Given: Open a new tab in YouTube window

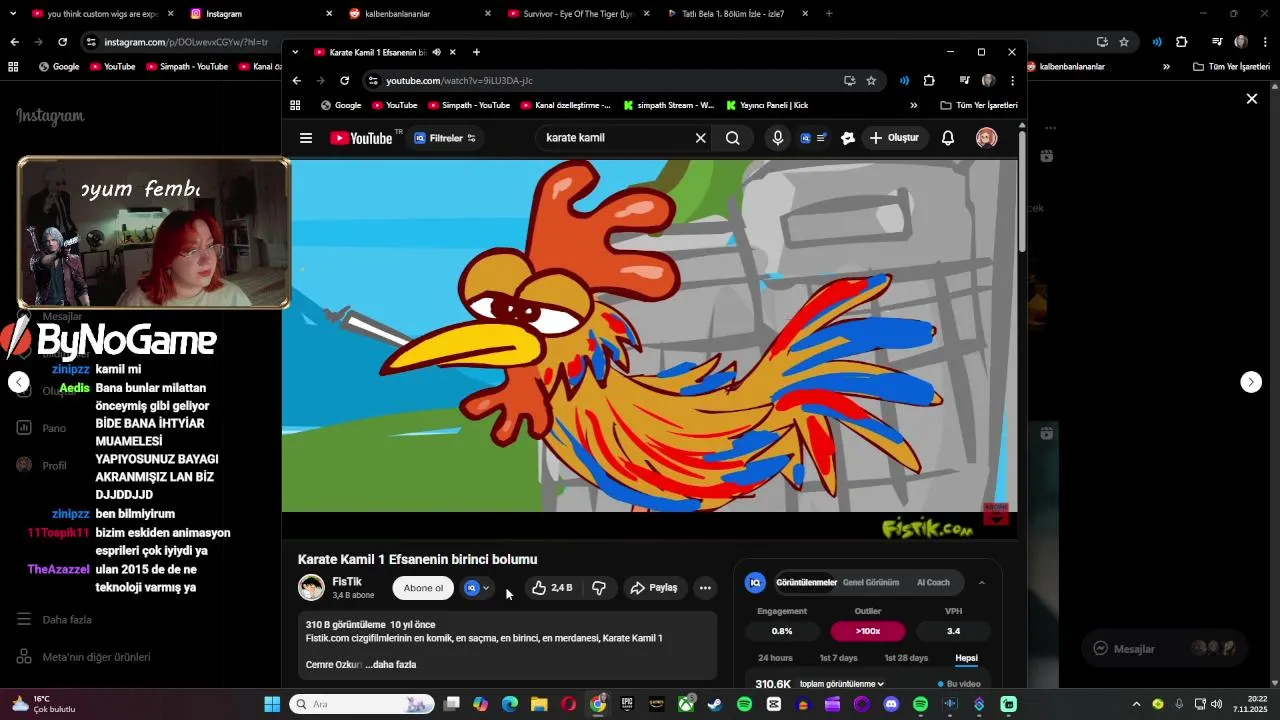Looking at the screenshot, I should pos(476,52).
